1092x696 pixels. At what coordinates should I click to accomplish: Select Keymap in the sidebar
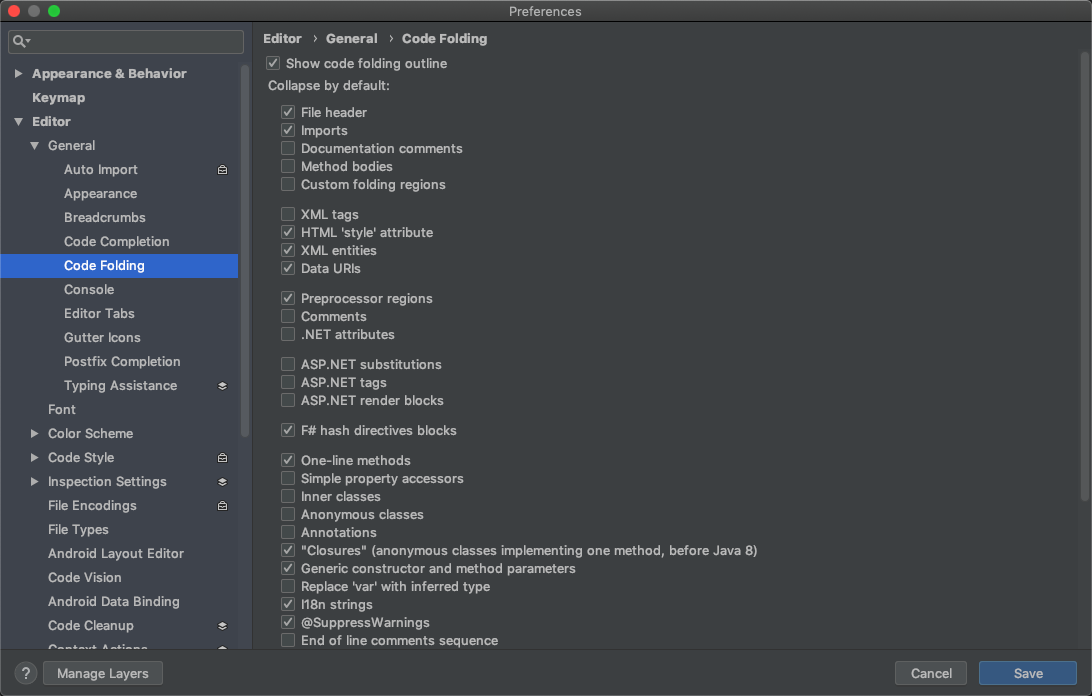pyautogui.click(x=58, y=98)
